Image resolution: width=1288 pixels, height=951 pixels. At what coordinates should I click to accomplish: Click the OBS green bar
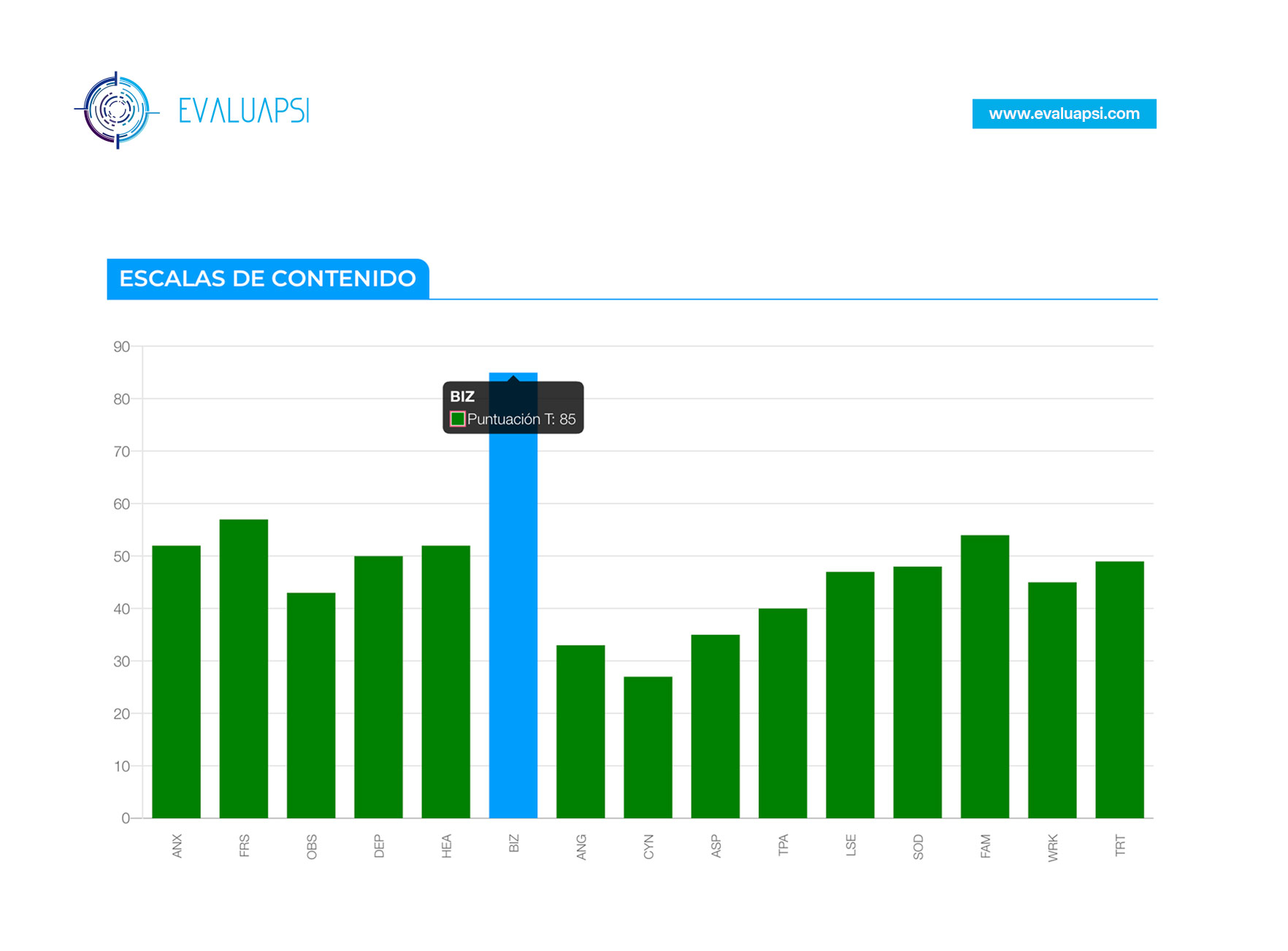pyautogui.click(x=311, y=705)
